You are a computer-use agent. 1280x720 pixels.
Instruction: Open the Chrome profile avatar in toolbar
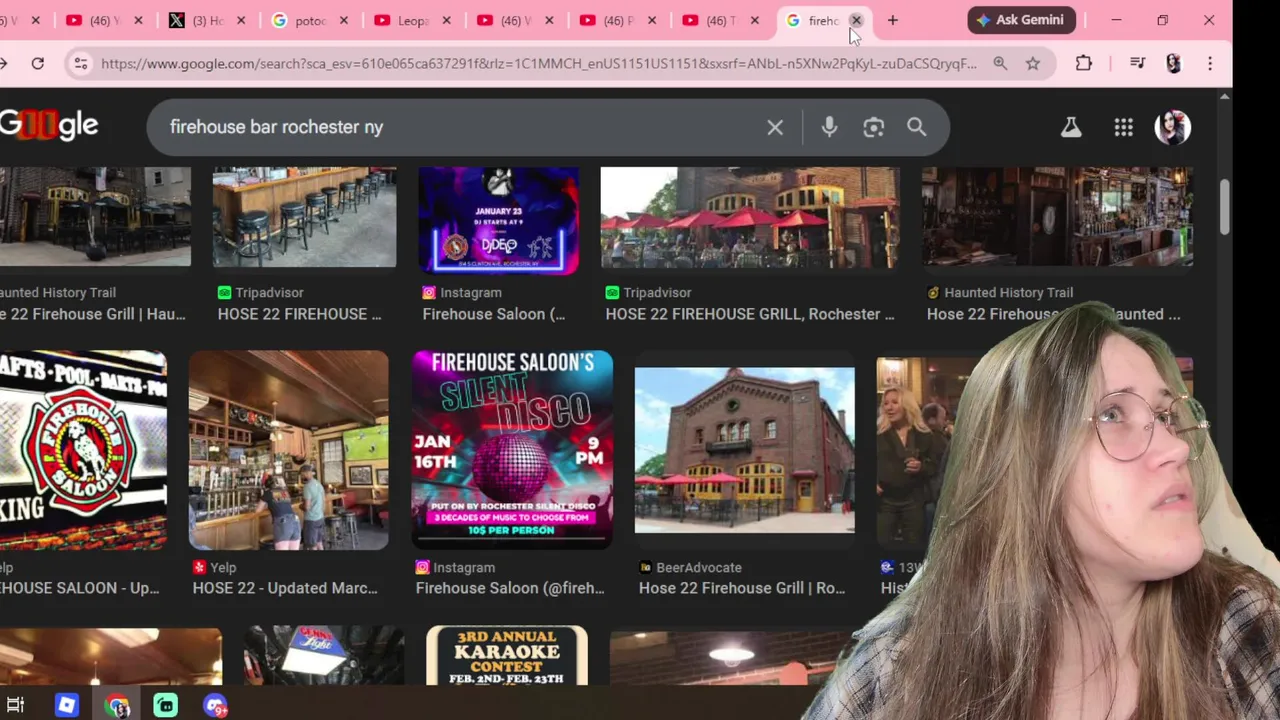(1173, 63)
